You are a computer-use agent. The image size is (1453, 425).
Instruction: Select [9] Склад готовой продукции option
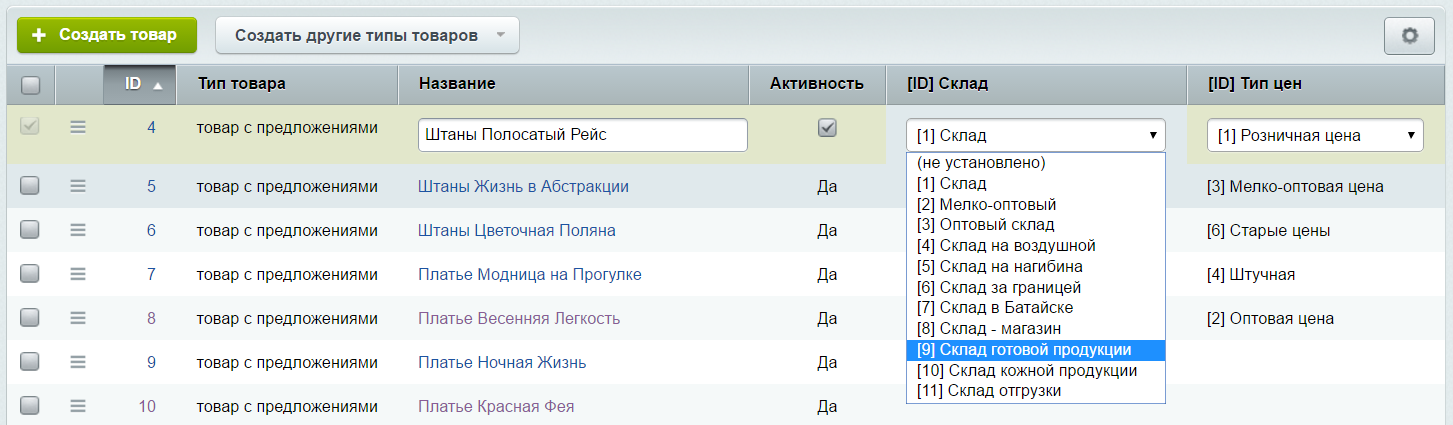pos(1035,350)
